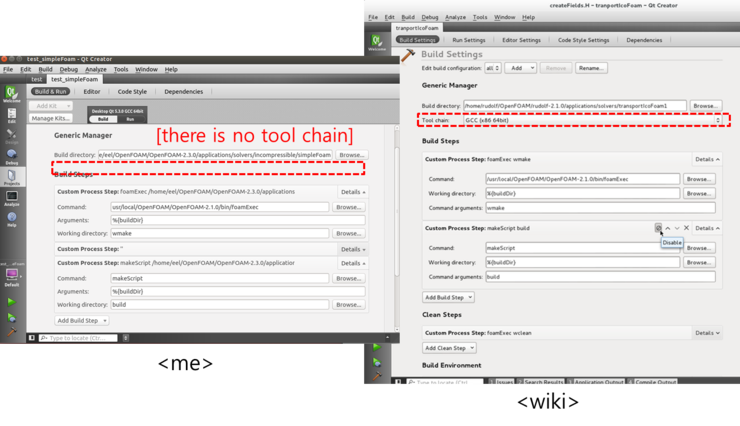740x426 pixels.
Task: Open Window menu in tranportIcoFoam window
Action: point(505,17)
